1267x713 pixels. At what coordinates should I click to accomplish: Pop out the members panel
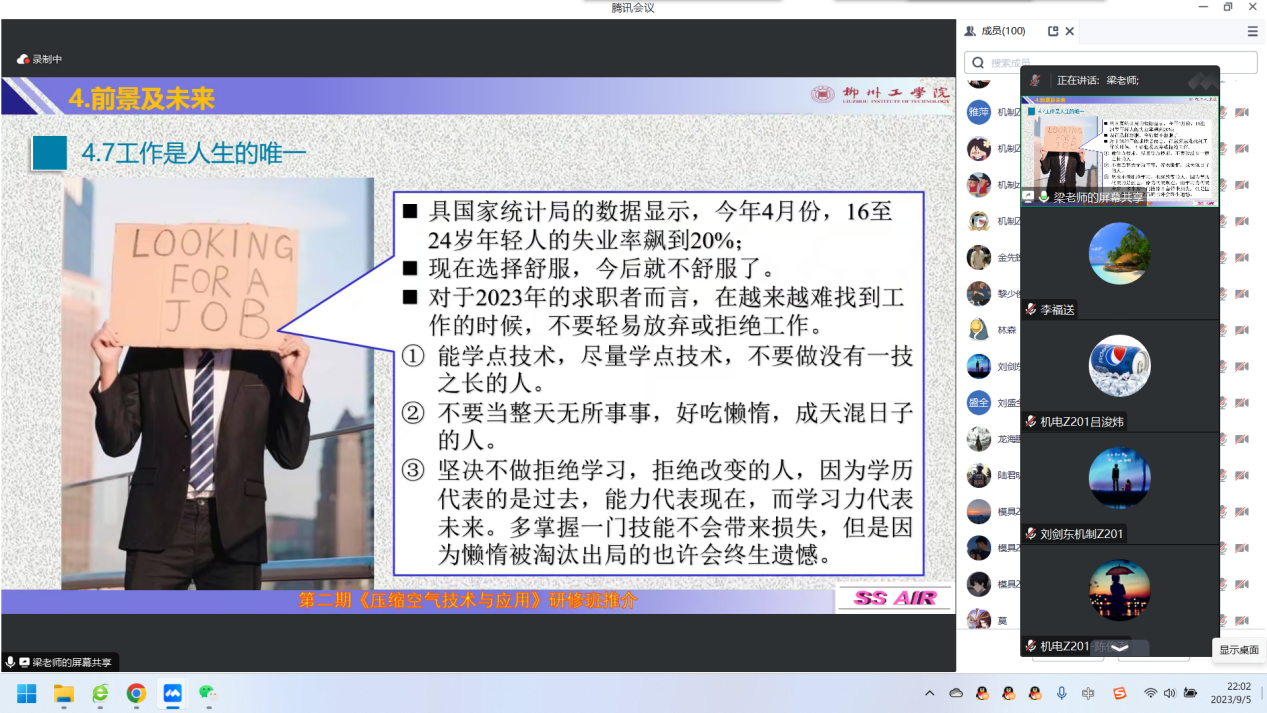[1053, 31]
